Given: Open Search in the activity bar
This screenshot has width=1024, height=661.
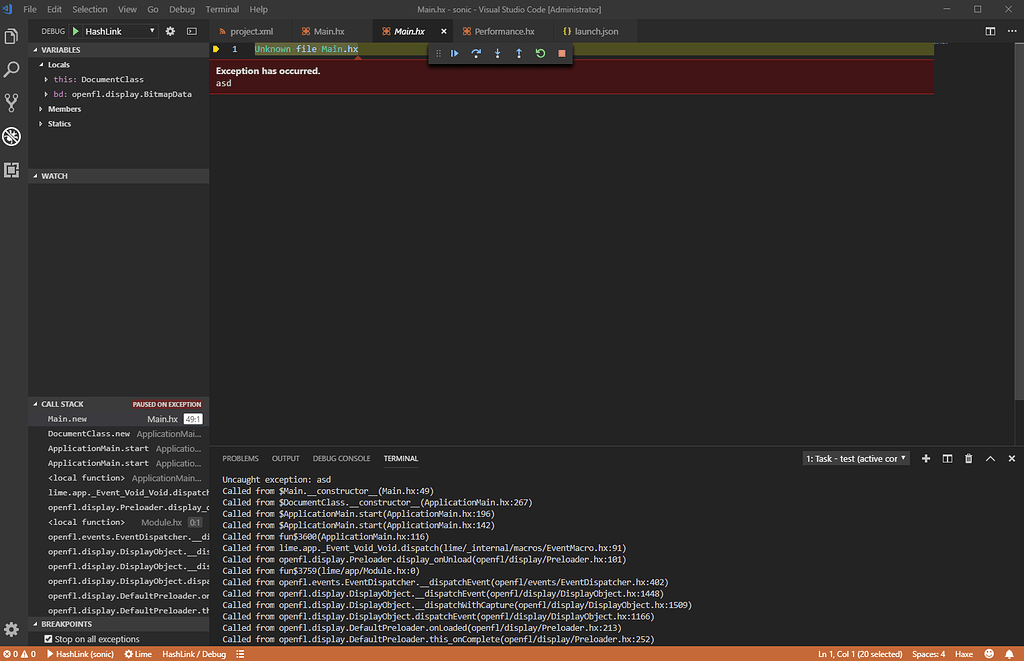Looking at the screenshot, I should [11, 69].
